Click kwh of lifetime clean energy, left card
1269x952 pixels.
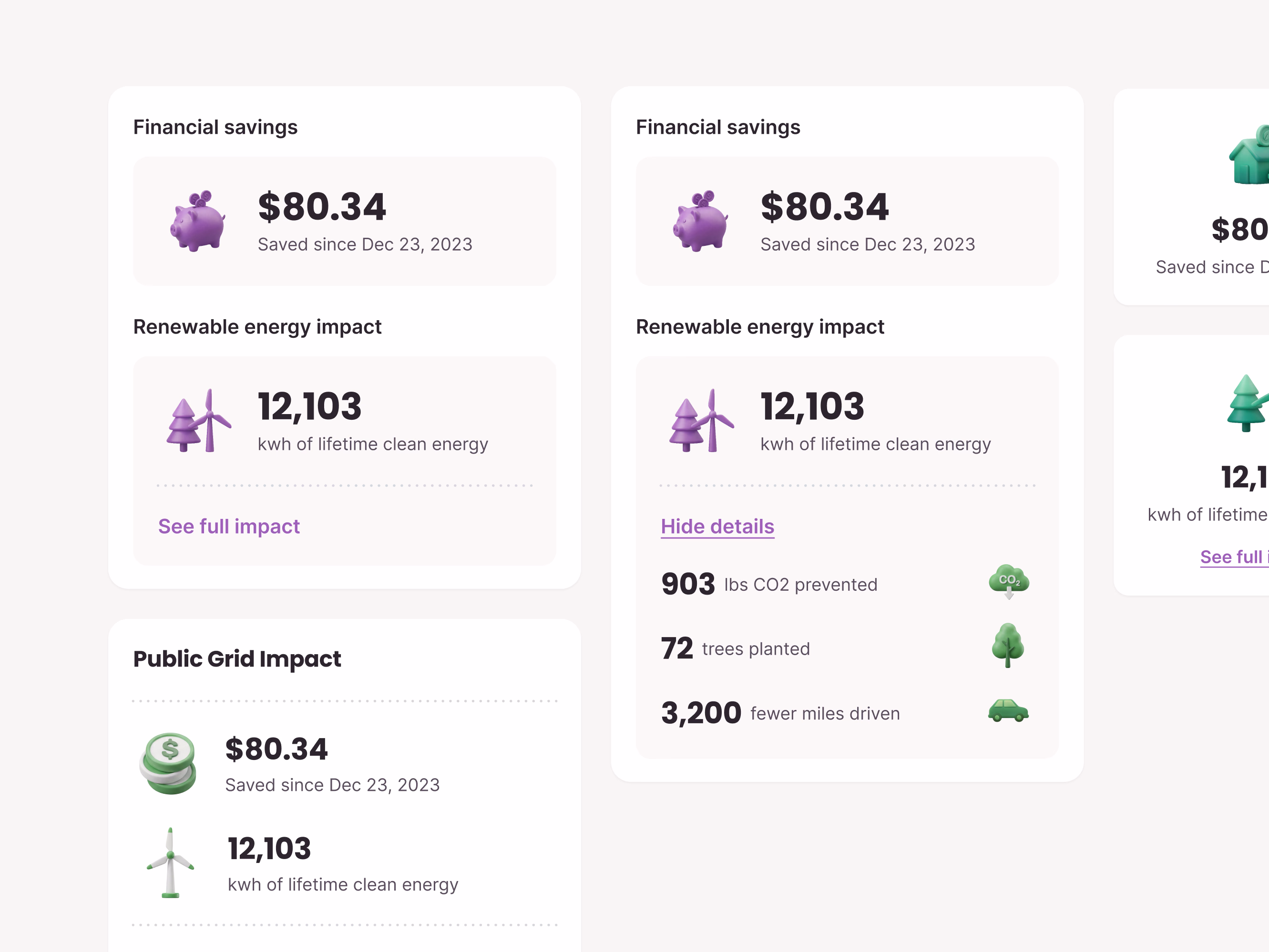(373, 445)
